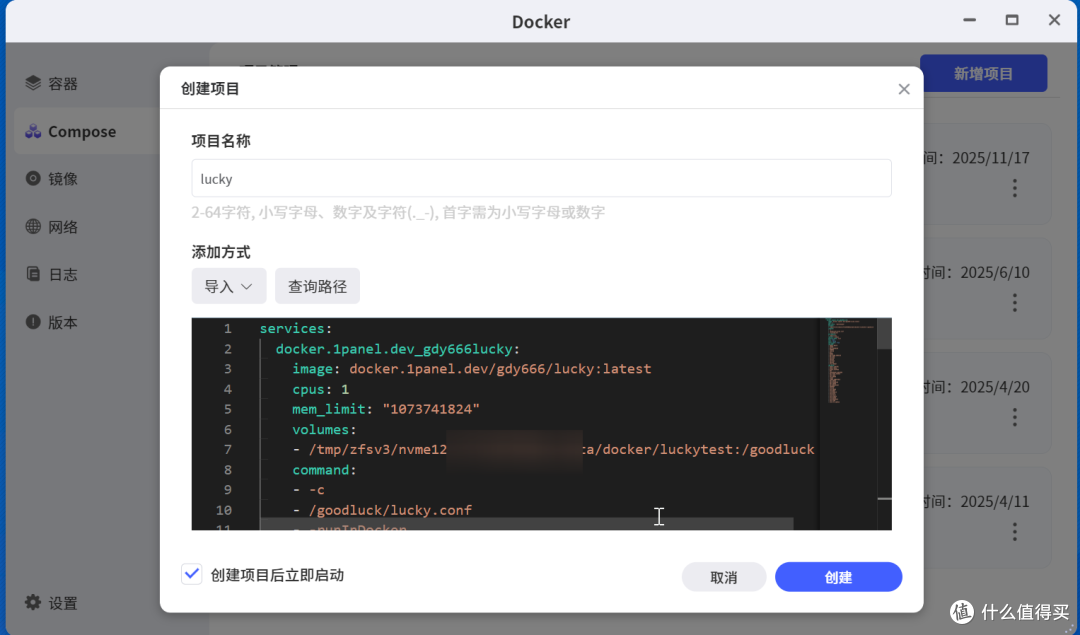Image resolution: width=1080 pixels, height=635 pixels.
Task: Open more options for the 2025/11/17 project
Action: click(1015, 188)
